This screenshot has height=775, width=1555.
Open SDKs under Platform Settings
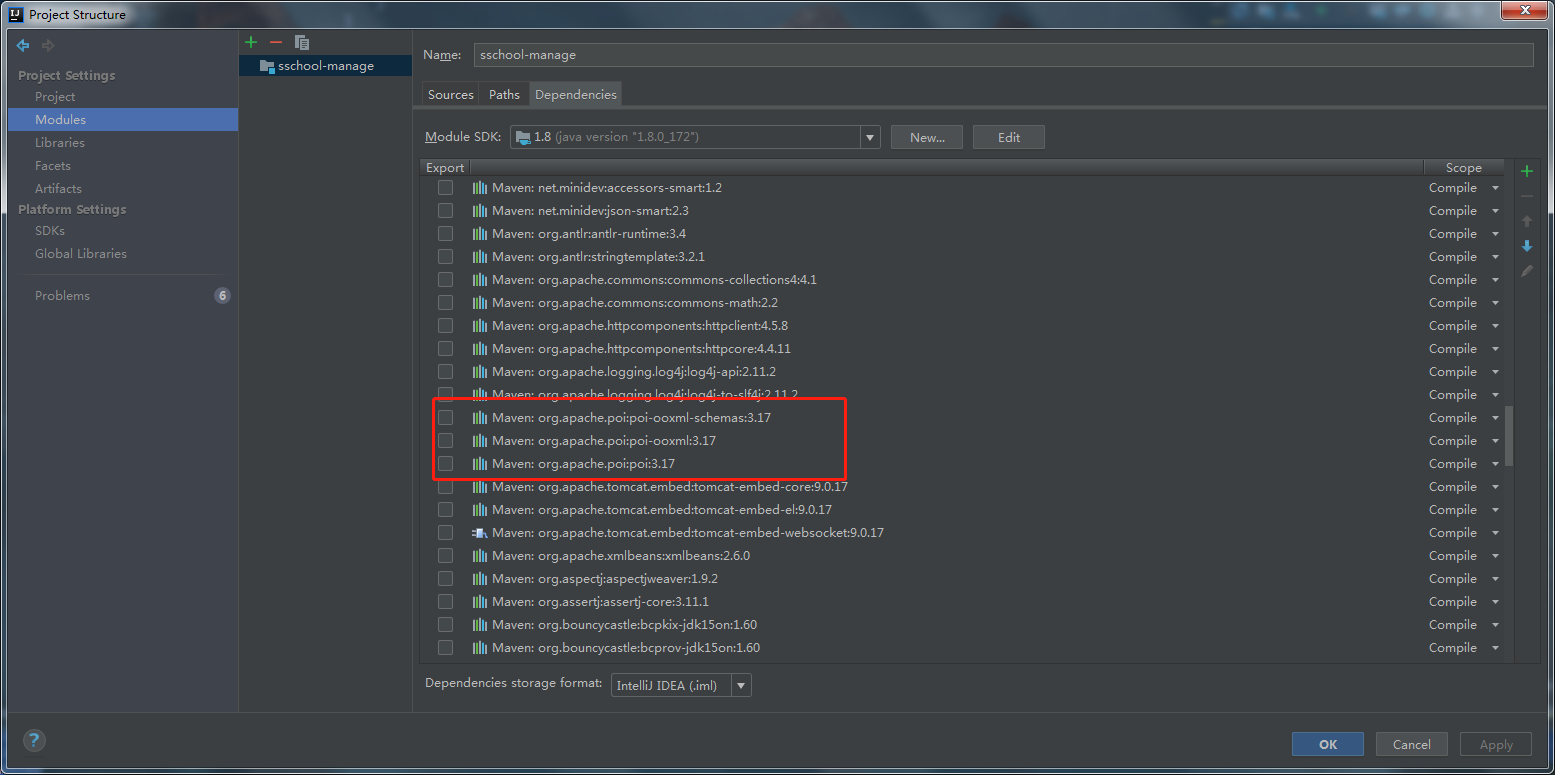(x=50, y=231)
